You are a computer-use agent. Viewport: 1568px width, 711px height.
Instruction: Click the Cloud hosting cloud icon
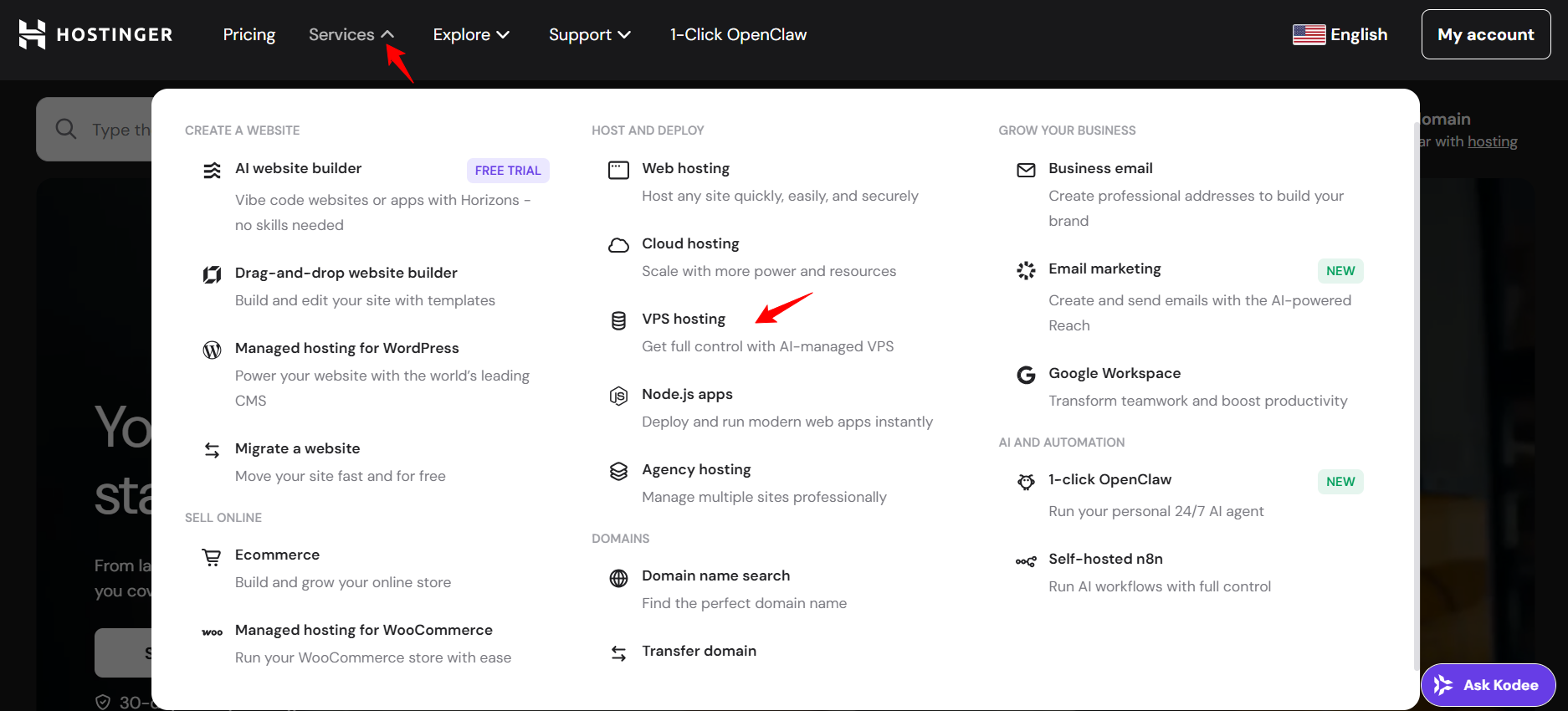(618, 245)
